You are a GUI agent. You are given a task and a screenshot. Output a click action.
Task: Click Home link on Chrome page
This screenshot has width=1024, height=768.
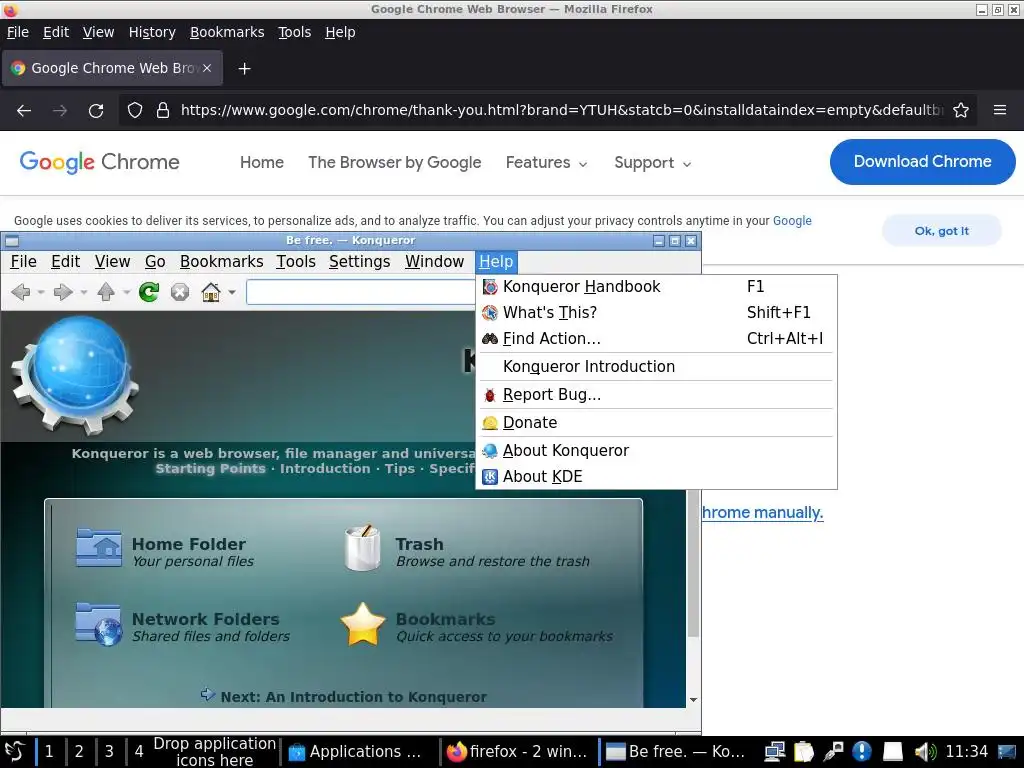pyautogui.click(x=262, y=163)
